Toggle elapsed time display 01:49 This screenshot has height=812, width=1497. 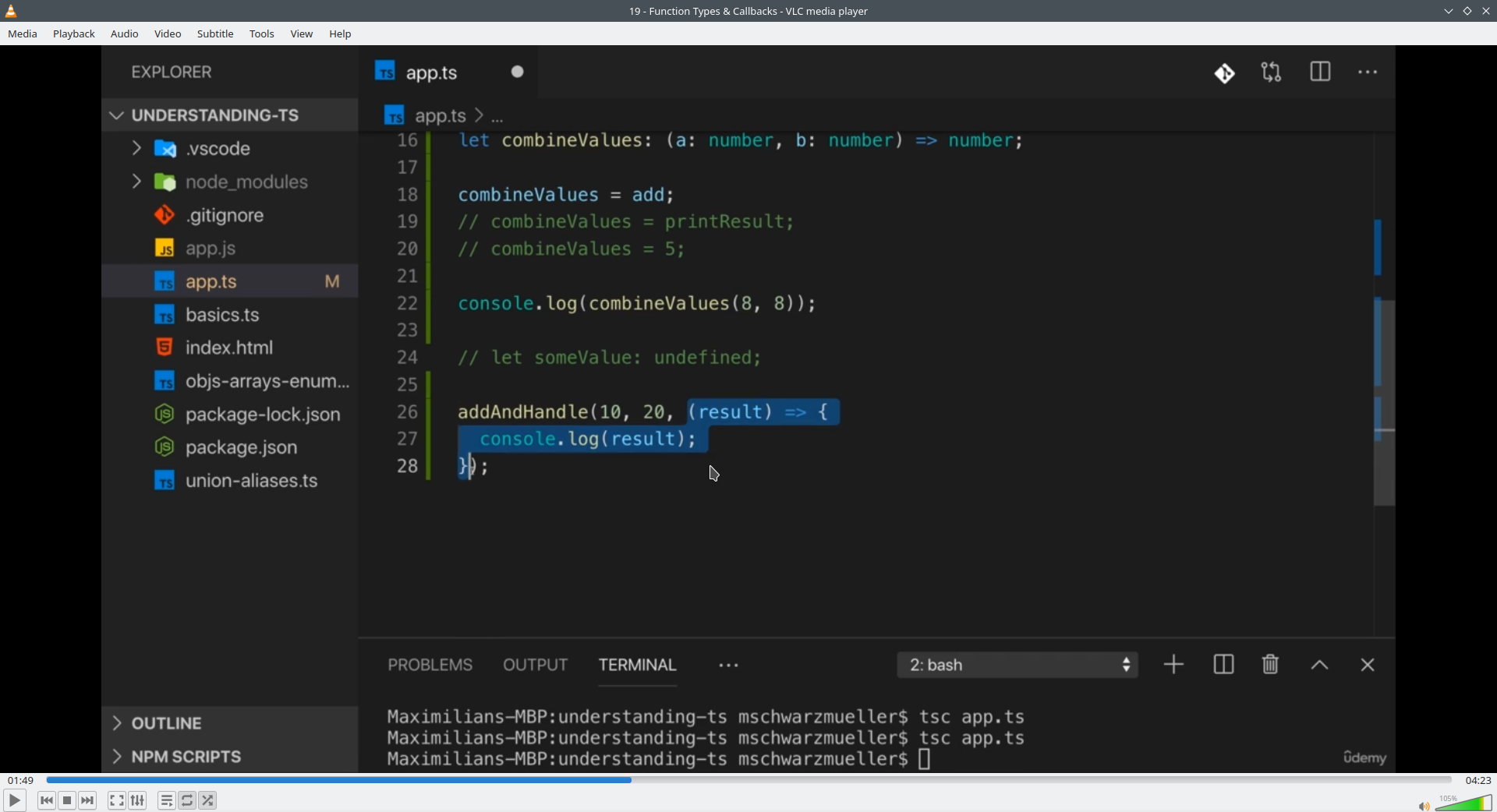(21, 780)
